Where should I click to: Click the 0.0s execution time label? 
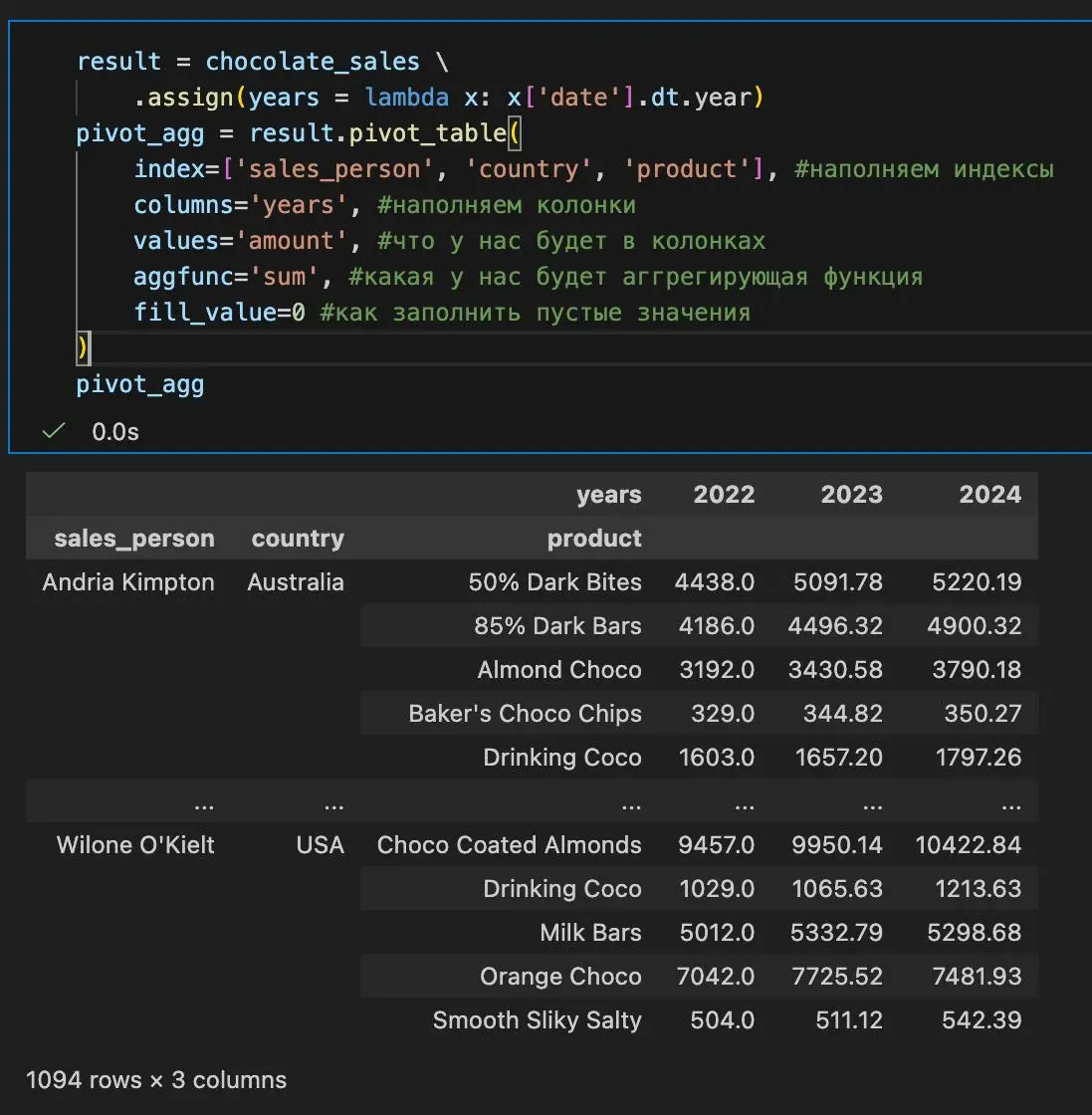pyautogui.click(x=115, y=432)
